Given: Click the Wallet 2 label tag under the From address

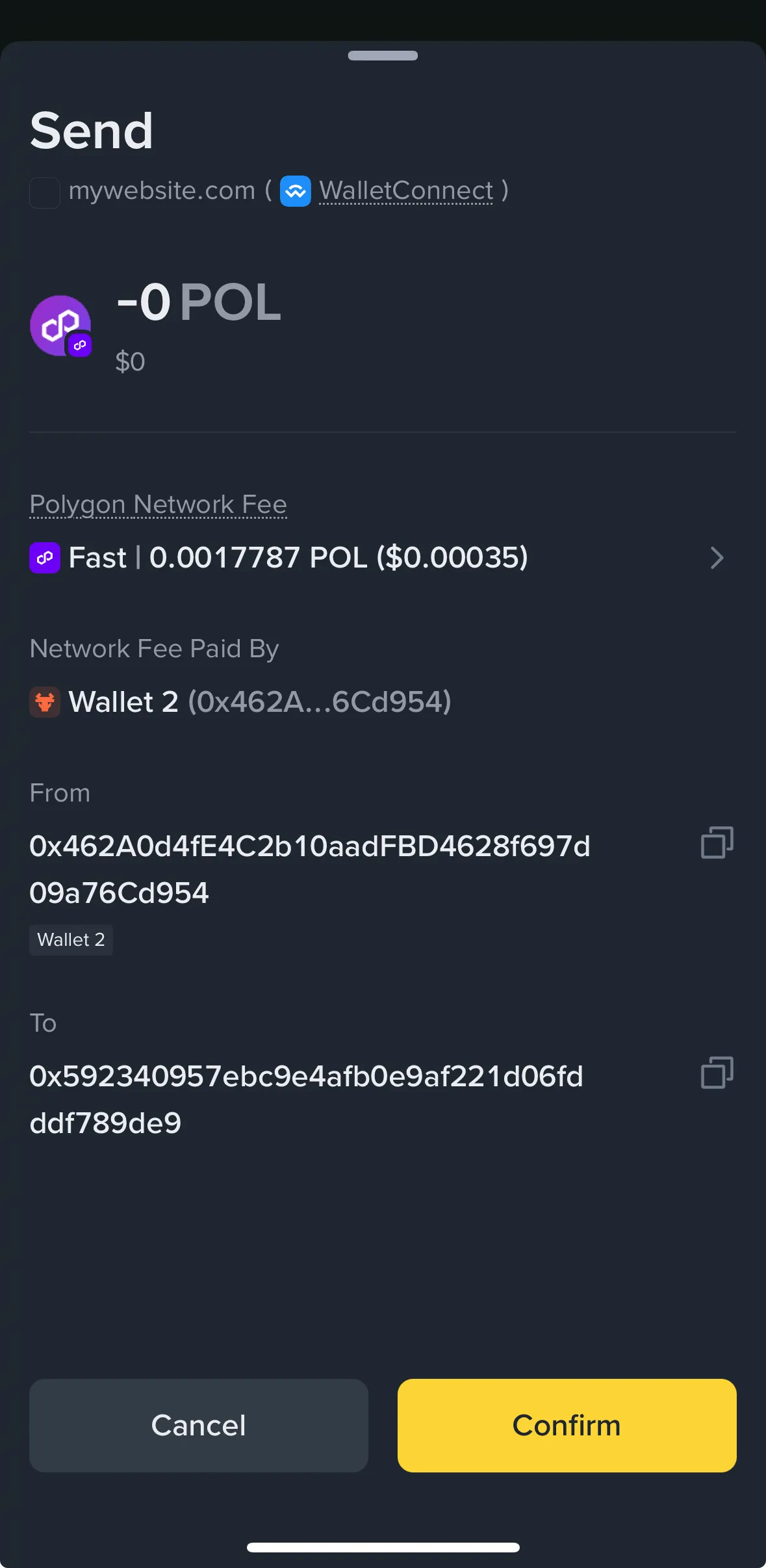Looking at the screenshot, I should coord(71,940).
